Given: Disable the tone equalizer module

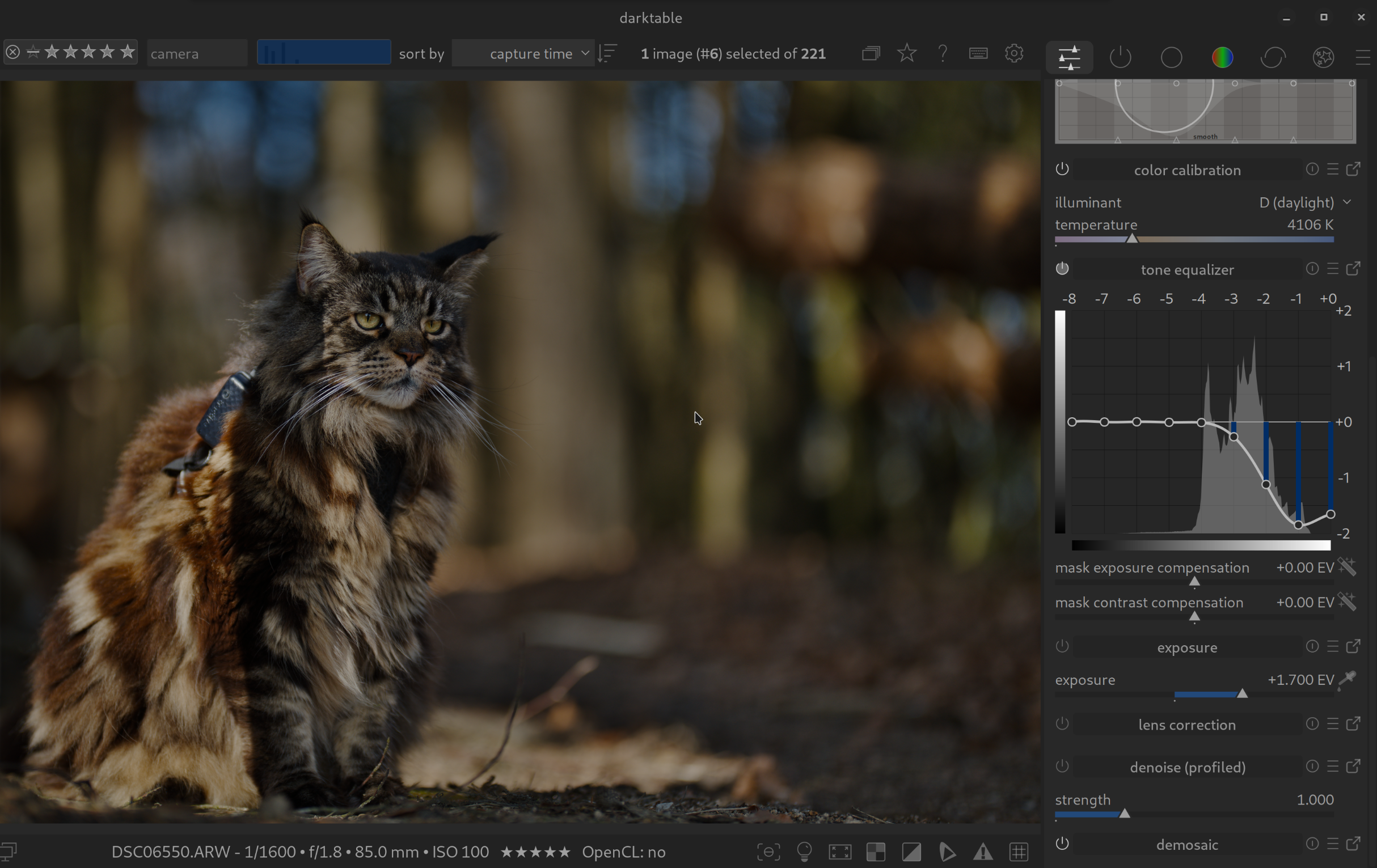Looking at the screenshot, I should point(1062,269).
